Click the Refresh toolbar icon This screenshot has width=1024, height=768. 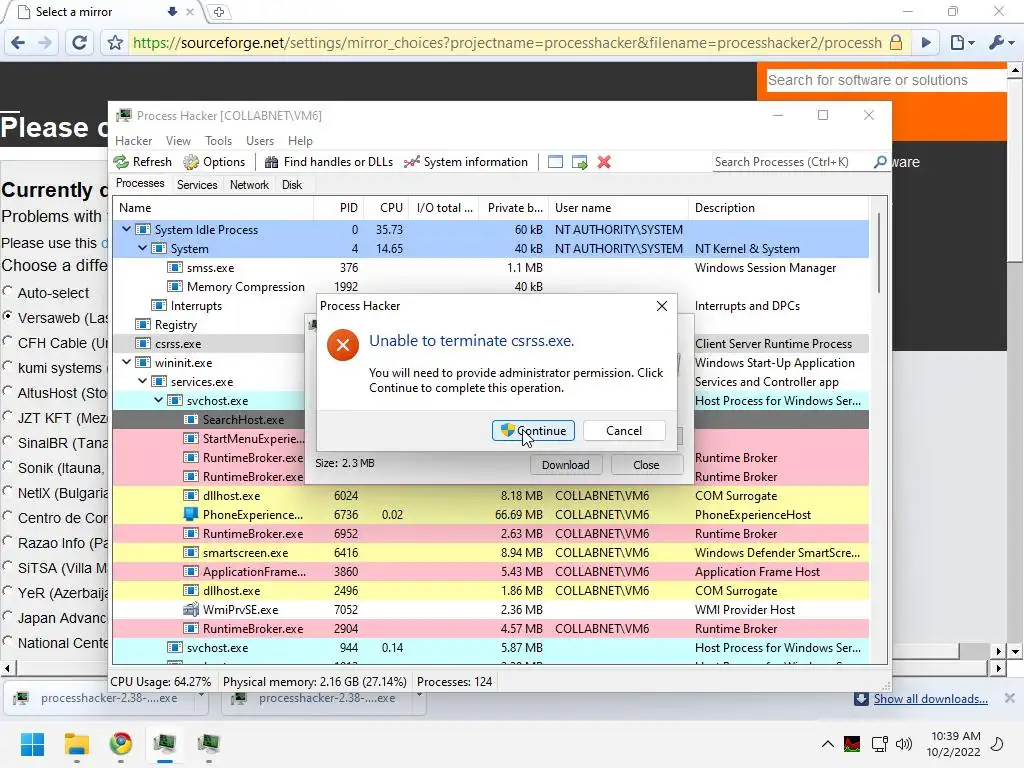pos(121,162)
